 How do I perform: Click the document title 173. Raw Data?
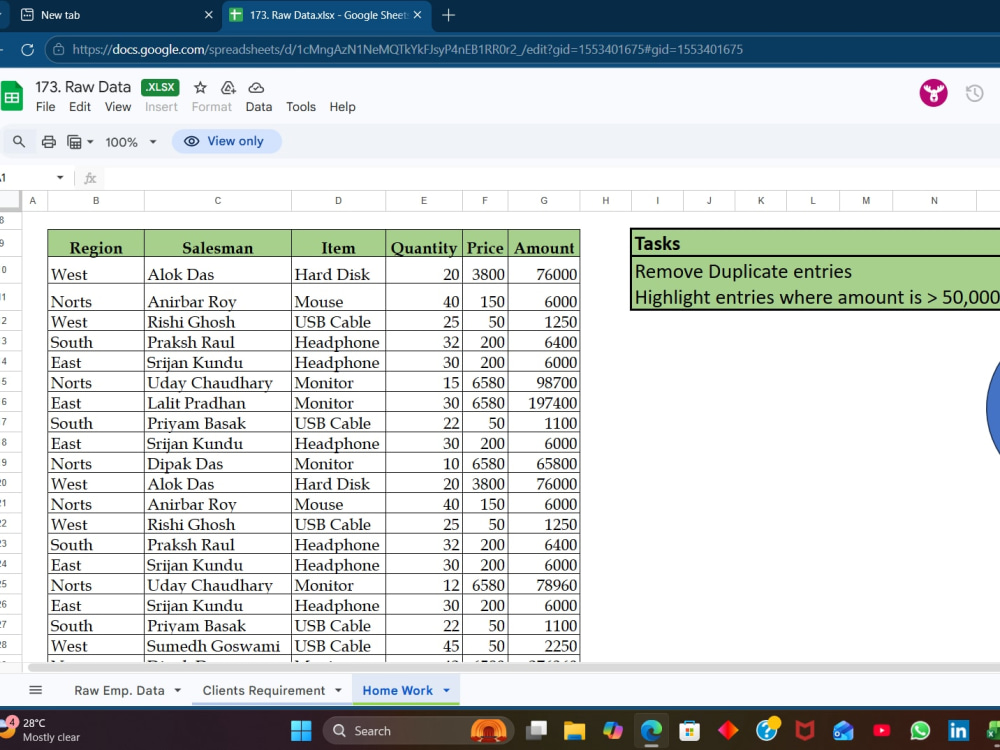tap(83, 87)
